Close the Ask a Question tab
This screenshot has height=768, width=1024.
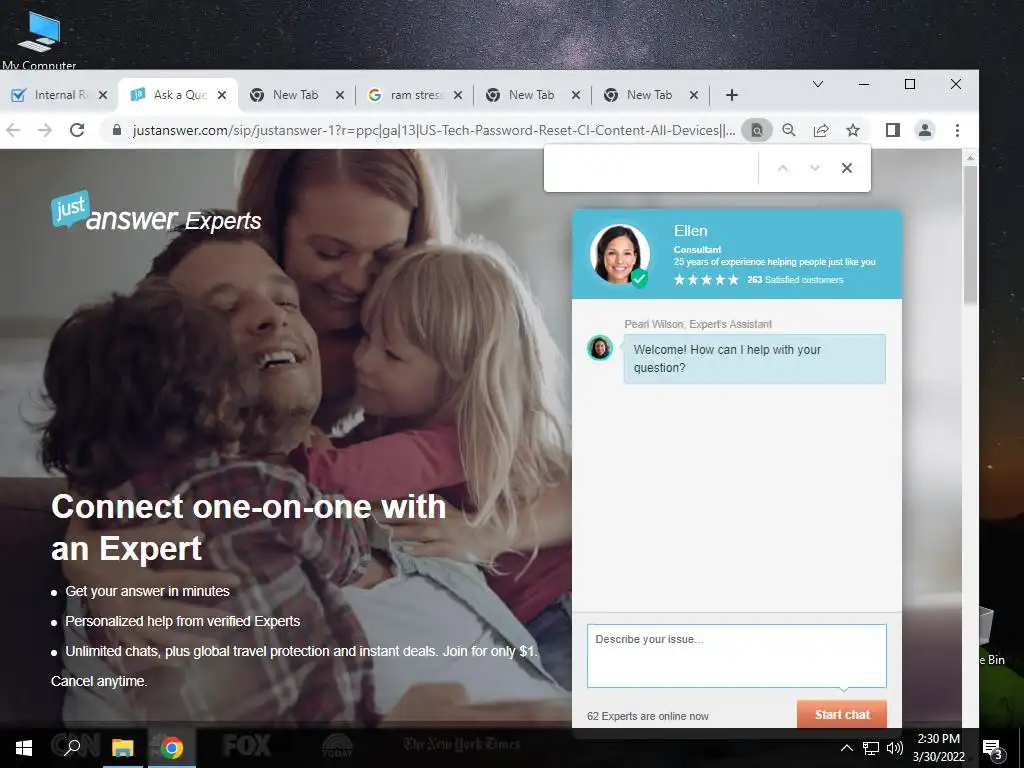pyautogui.click(x=222, y=95)
